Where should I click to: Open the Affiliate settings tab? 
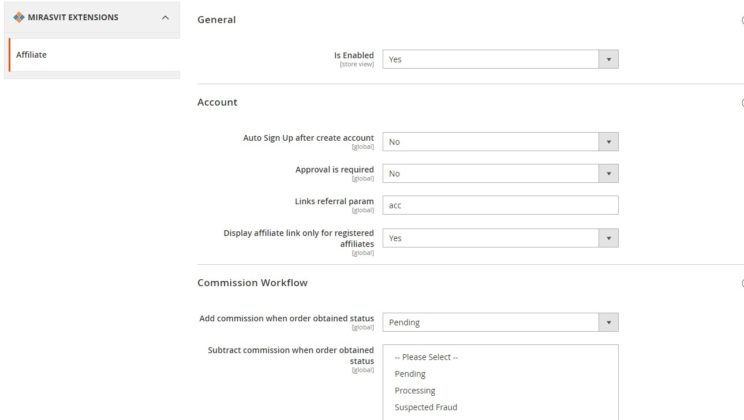(32, 54)
